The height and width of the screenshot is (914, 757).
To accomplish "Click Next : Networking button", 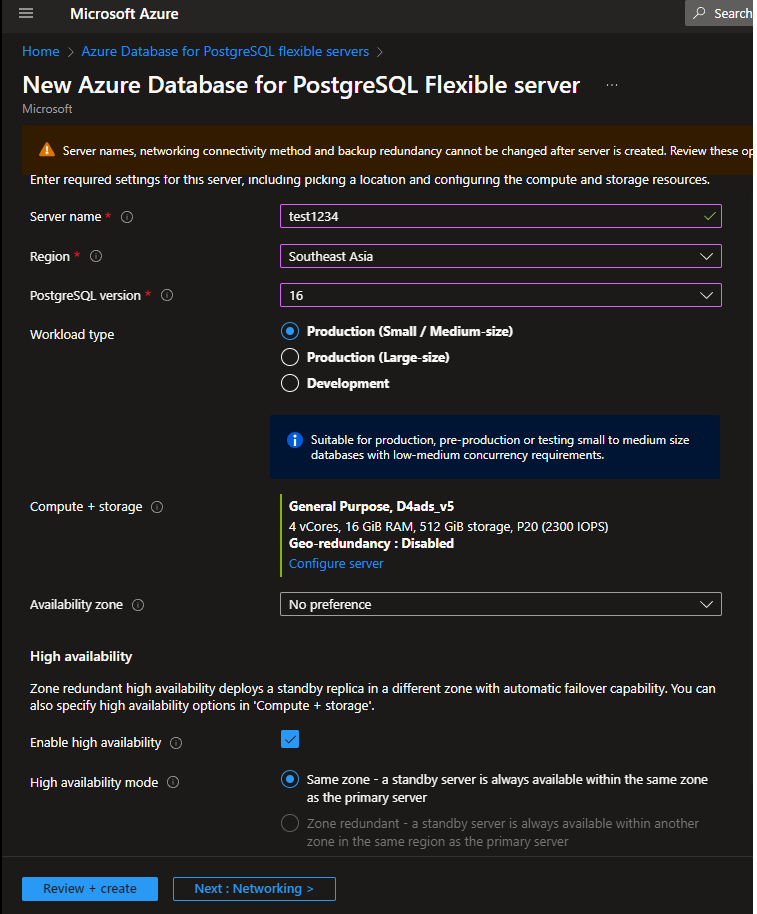I will [x=254, y=888].
